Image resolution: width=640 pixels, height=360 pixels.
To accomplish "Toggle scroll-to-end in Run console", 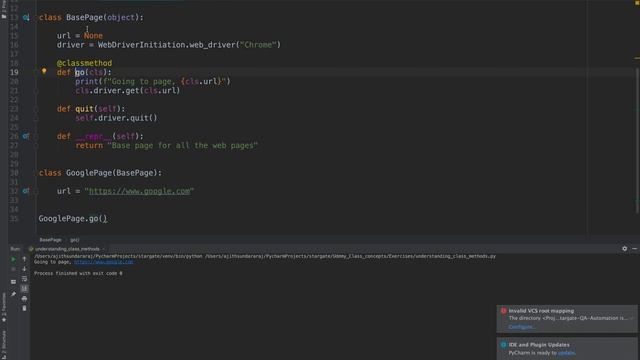I will [24, 289].
